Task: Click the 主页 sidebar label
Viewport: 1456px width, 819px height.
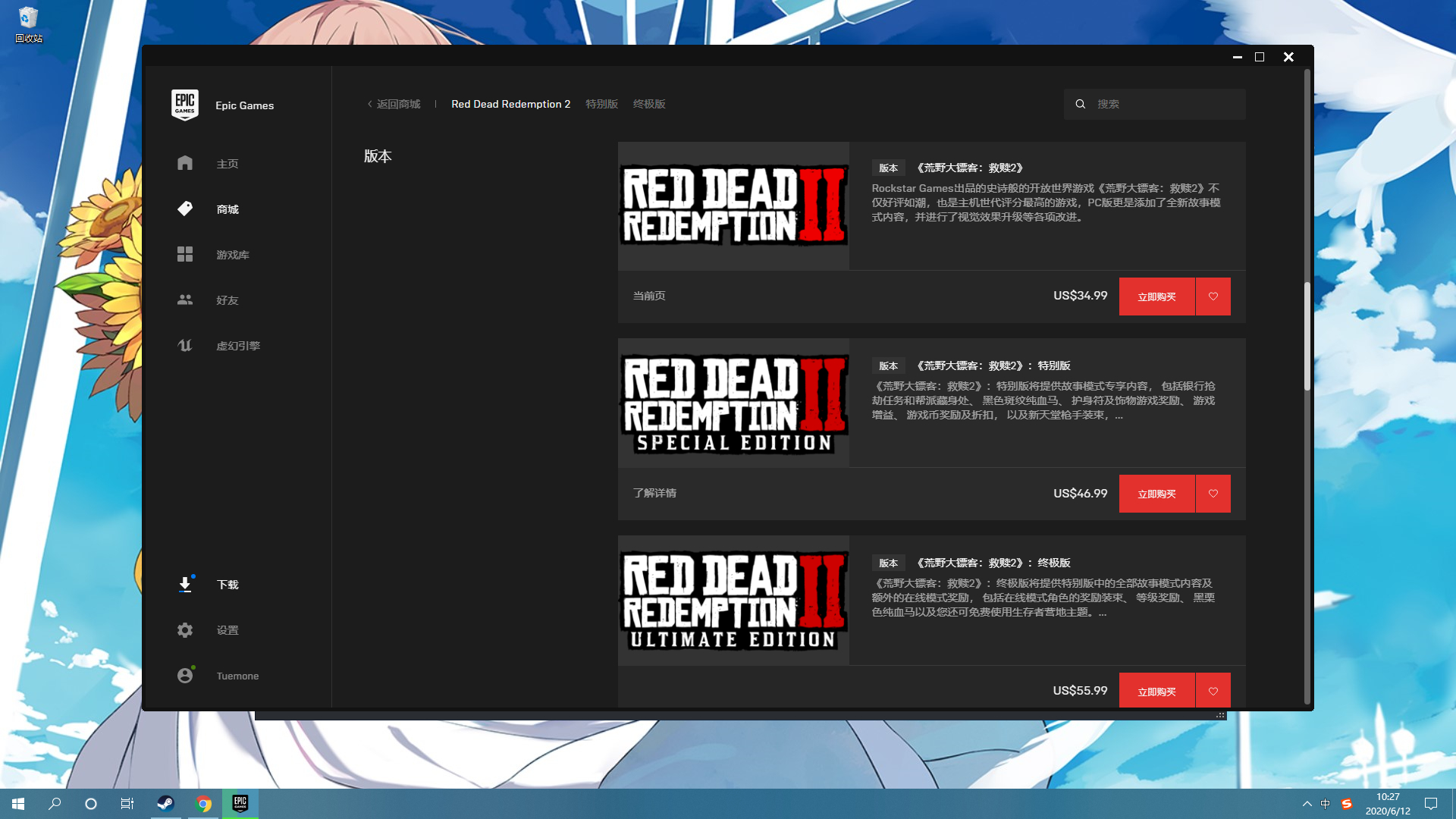Action: point(227,164)
